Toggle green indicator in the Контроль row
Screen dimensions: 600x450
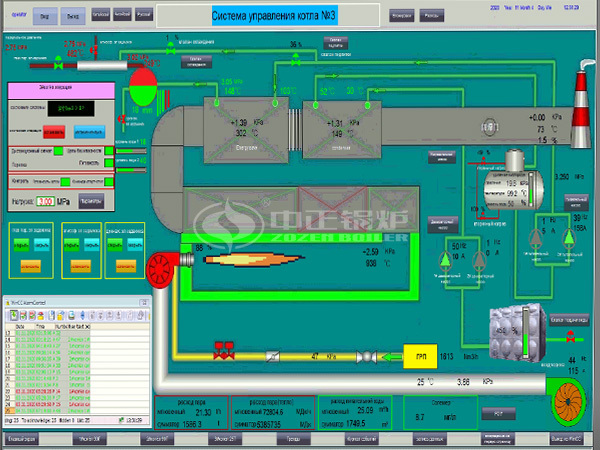66,181
